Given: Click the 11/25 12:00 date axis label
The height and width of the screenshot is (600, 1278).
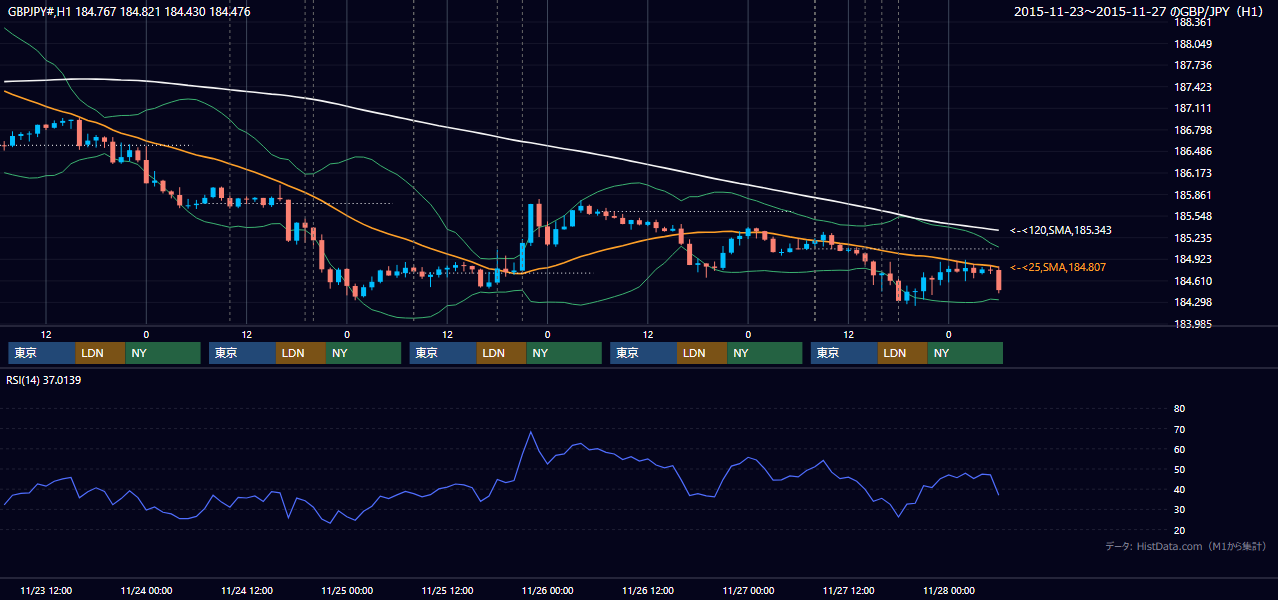Looking at the screenshot, I should (x=447, y=590).
